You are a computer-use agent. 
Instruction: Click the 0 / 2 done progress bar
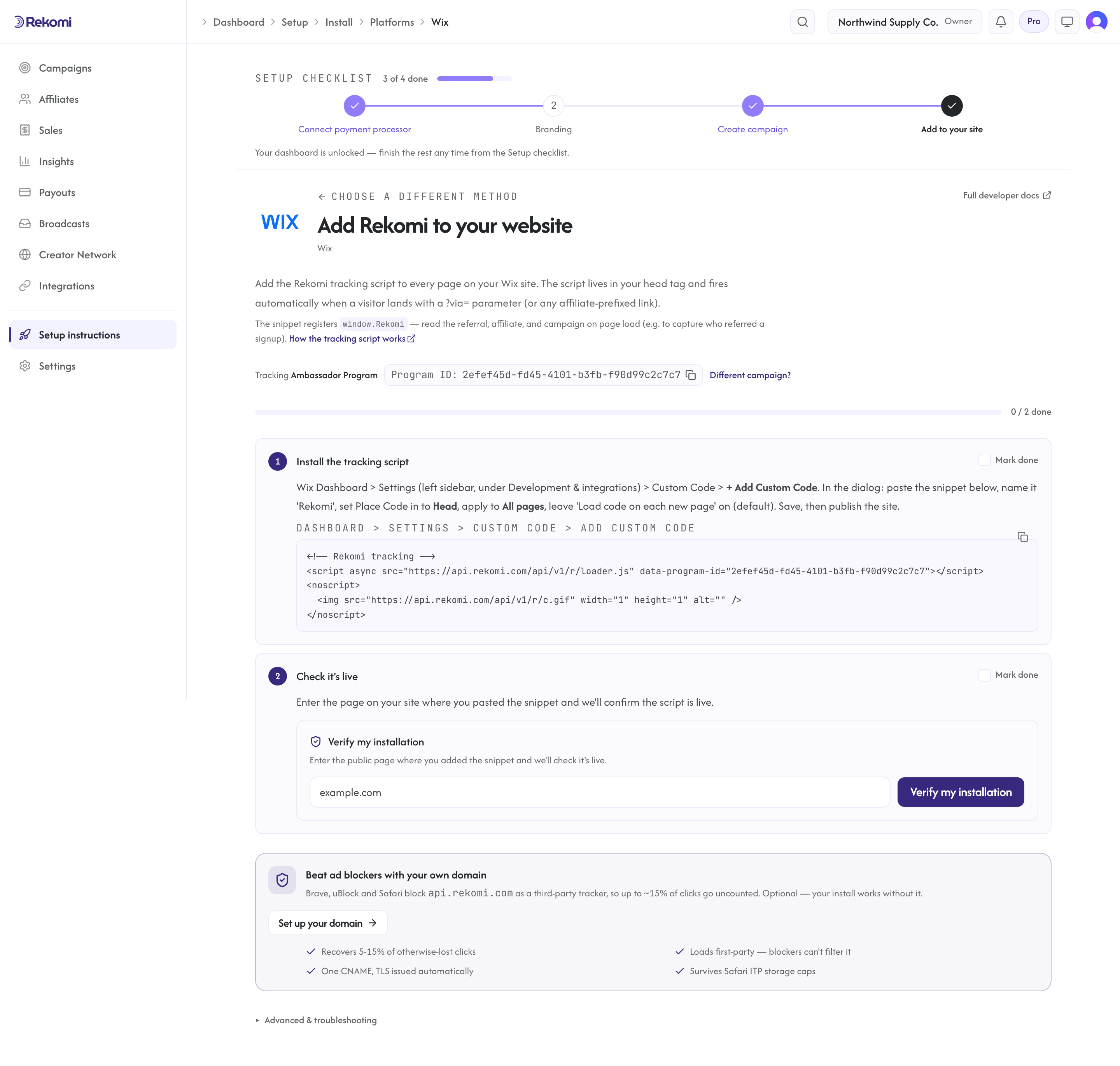[628, 412]
